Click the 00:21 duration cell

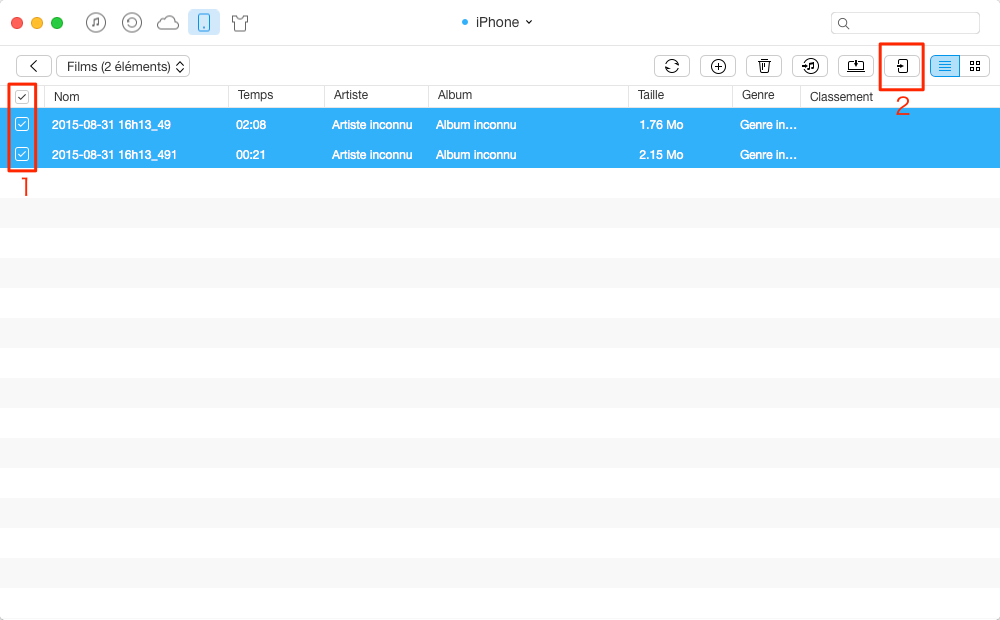pyautogui.click(x=251, y=155)
